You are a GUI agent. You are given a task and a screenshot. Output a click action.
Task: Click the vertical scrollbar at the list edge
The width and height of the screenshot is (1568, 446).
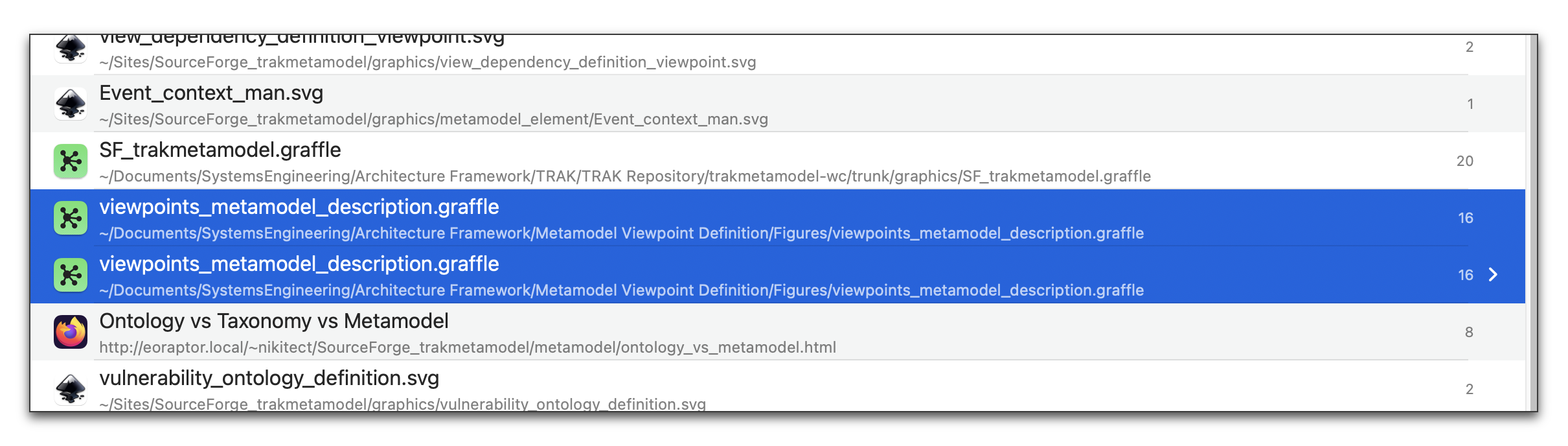pos(1531,223)
